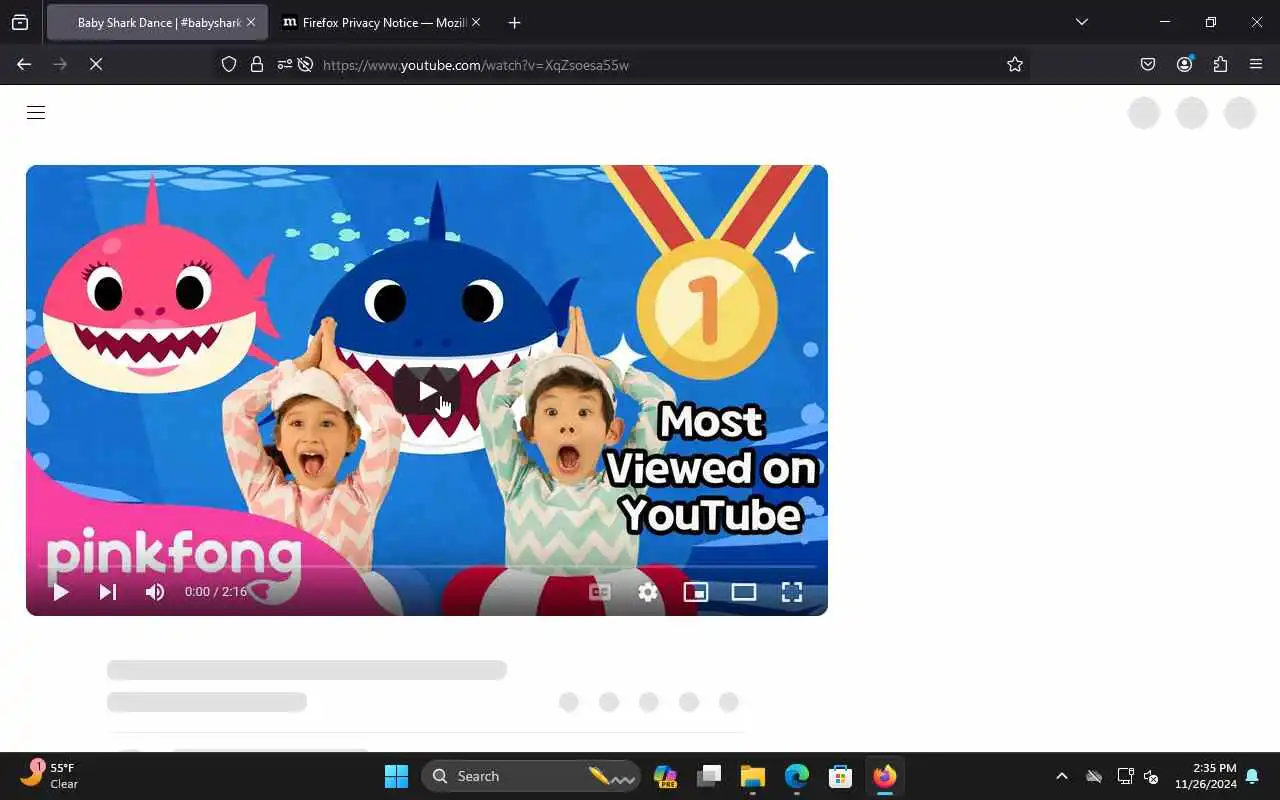Image resolution: width=1280 pixels, height=800 pixels.
Task: Stop loading the page
Action: pos(96,64)
